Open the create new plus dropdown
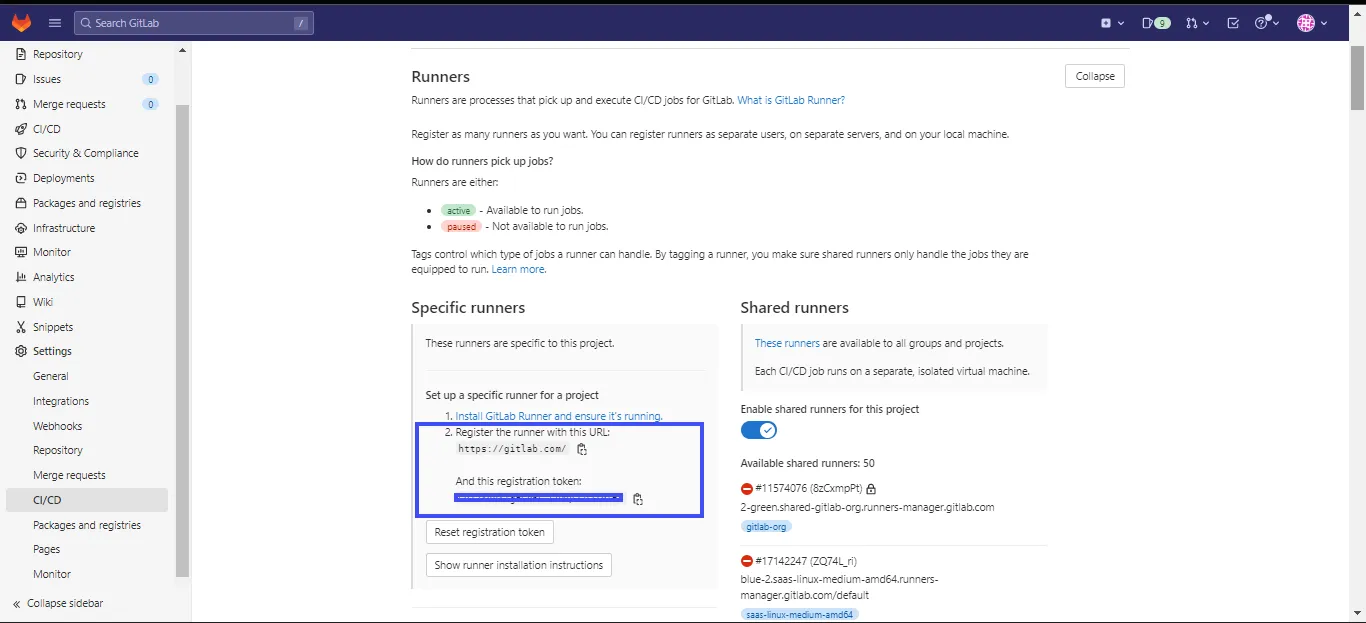 pos(1112,23)
